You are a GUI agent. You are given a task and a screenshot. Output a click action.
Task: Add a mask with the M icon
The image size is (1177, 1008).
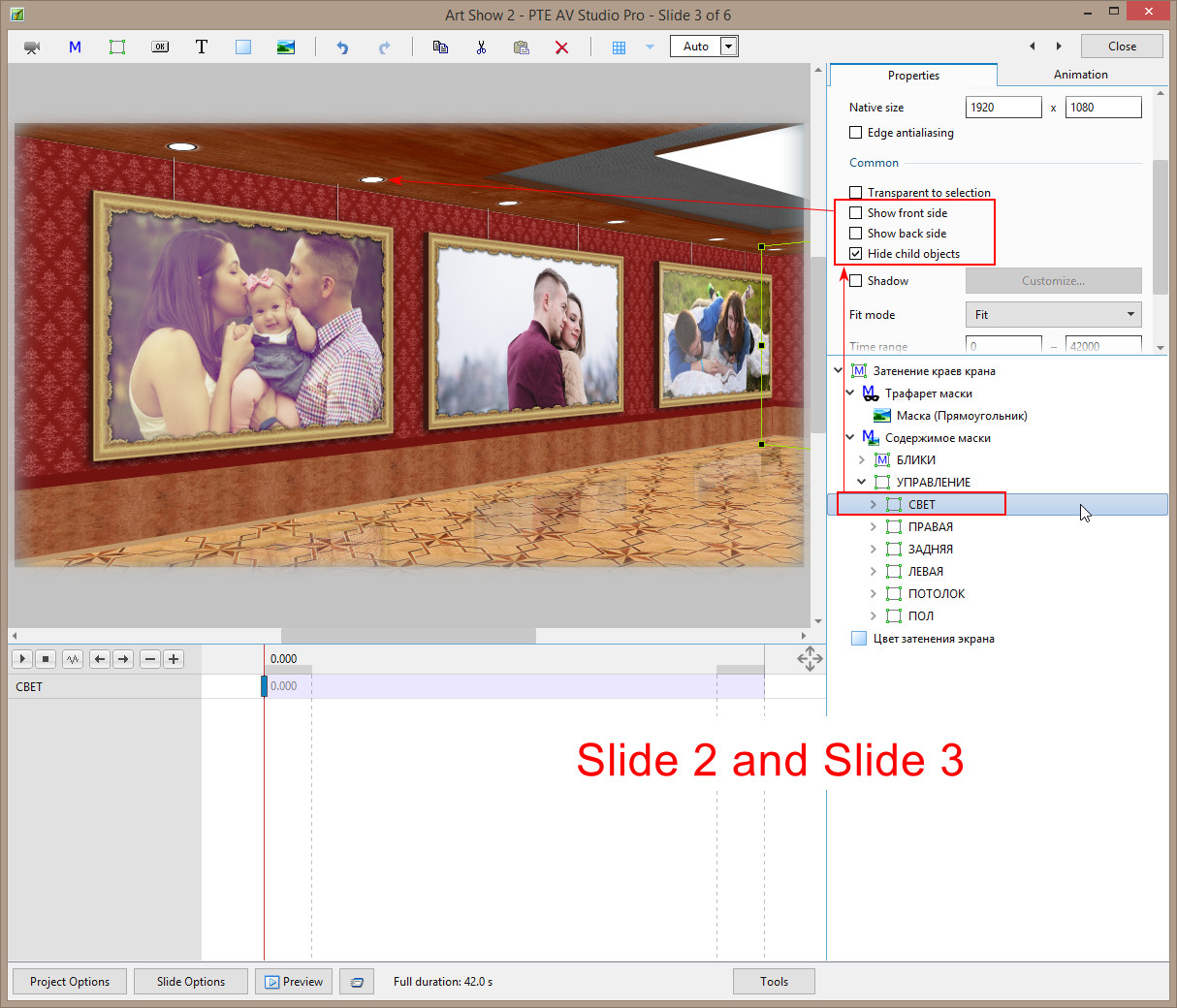tap(75, 47)
